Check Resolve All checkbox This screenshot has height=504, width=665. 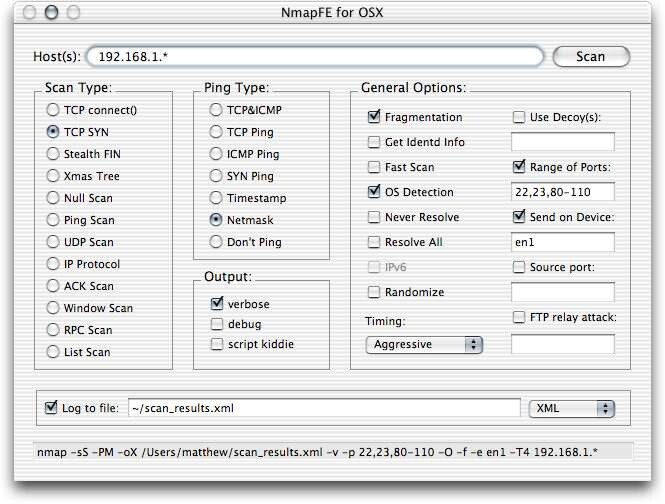374,242
